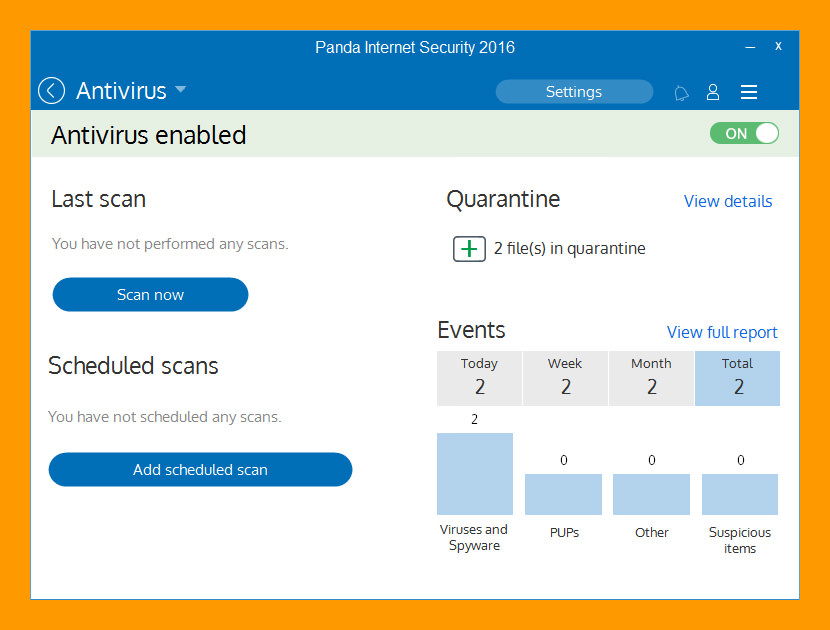
Task: Open the notifications bell icon
Action: pos(681,93)
